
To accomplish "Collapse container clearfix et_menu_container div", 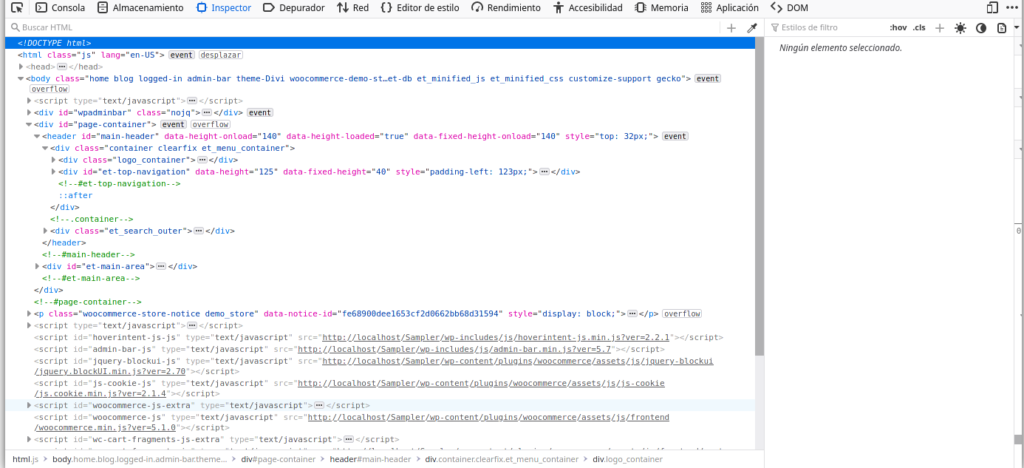I will pyautogui.click(x=45, y=148).
